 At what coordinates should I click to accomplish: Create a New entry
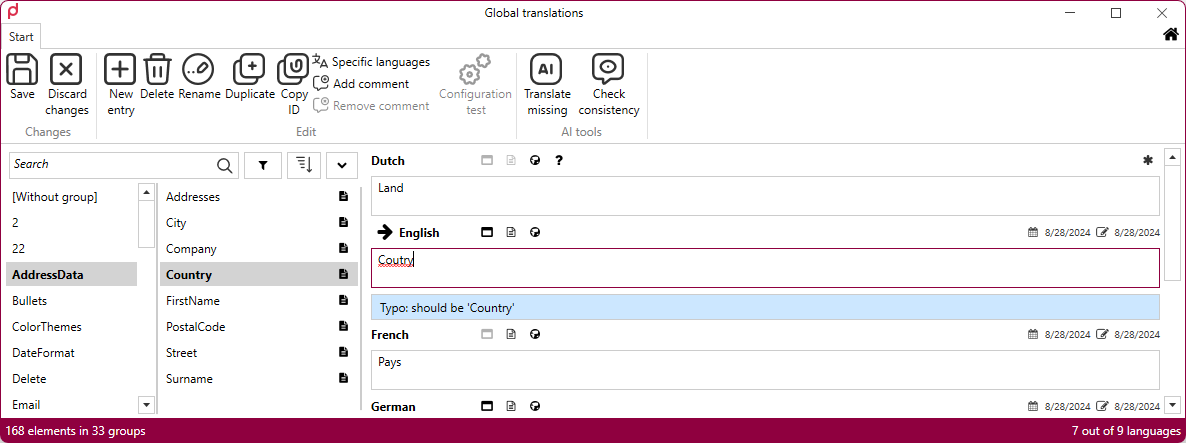click(x=120, y=85)
